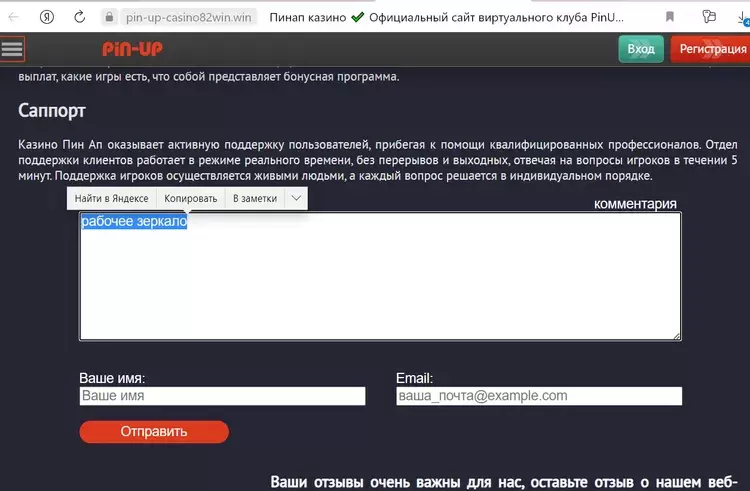Bookmark the page with the bookmark icon

(670, 17)
